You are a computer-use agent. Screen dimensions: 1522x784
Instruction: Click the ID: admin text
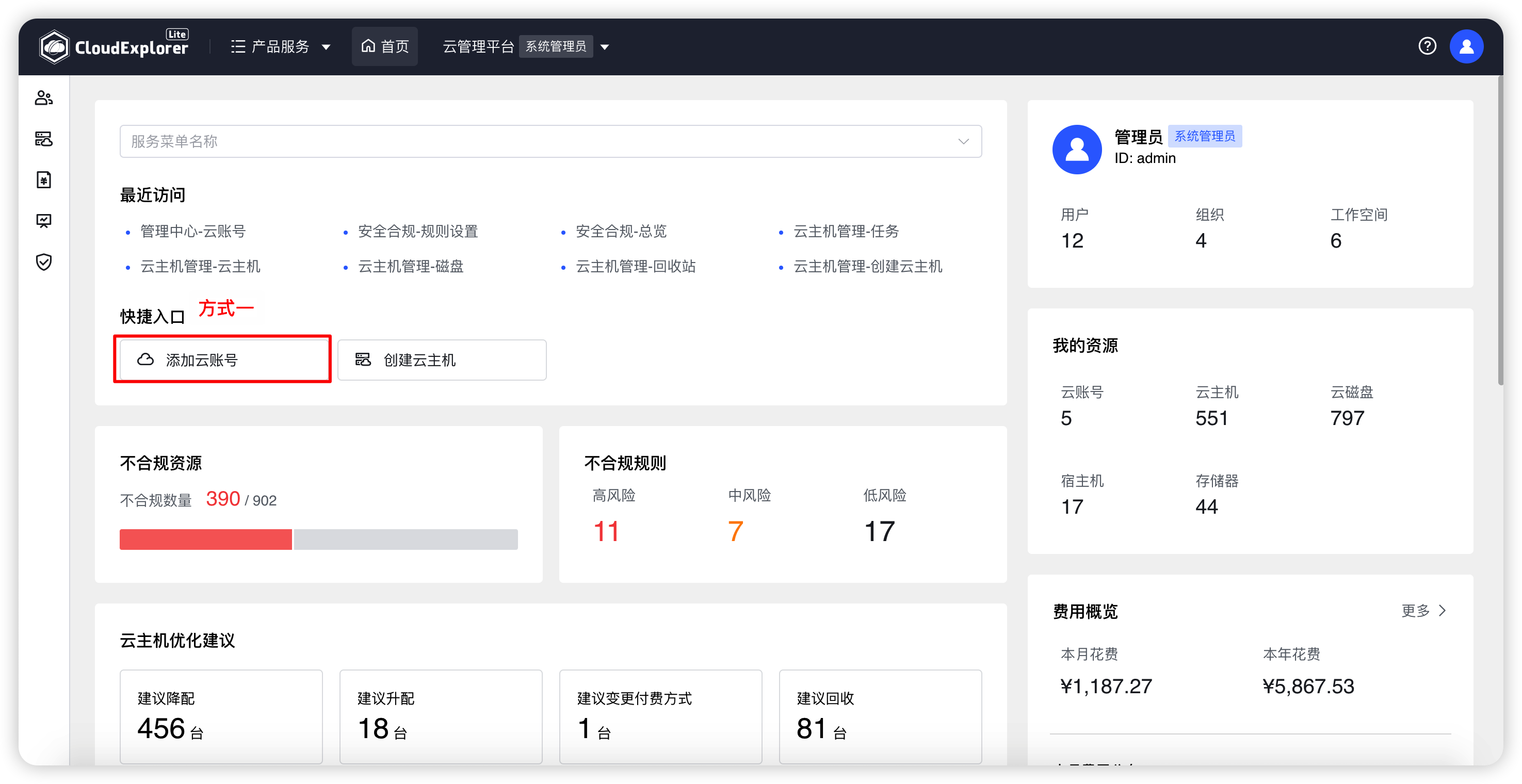point(1145,158)
